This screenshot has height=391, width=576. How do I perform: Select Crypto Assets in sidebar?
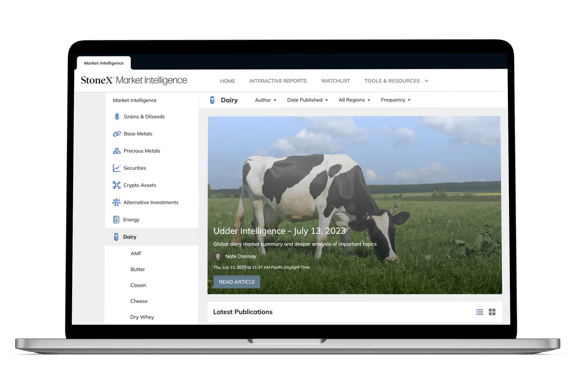coord(140,185)
